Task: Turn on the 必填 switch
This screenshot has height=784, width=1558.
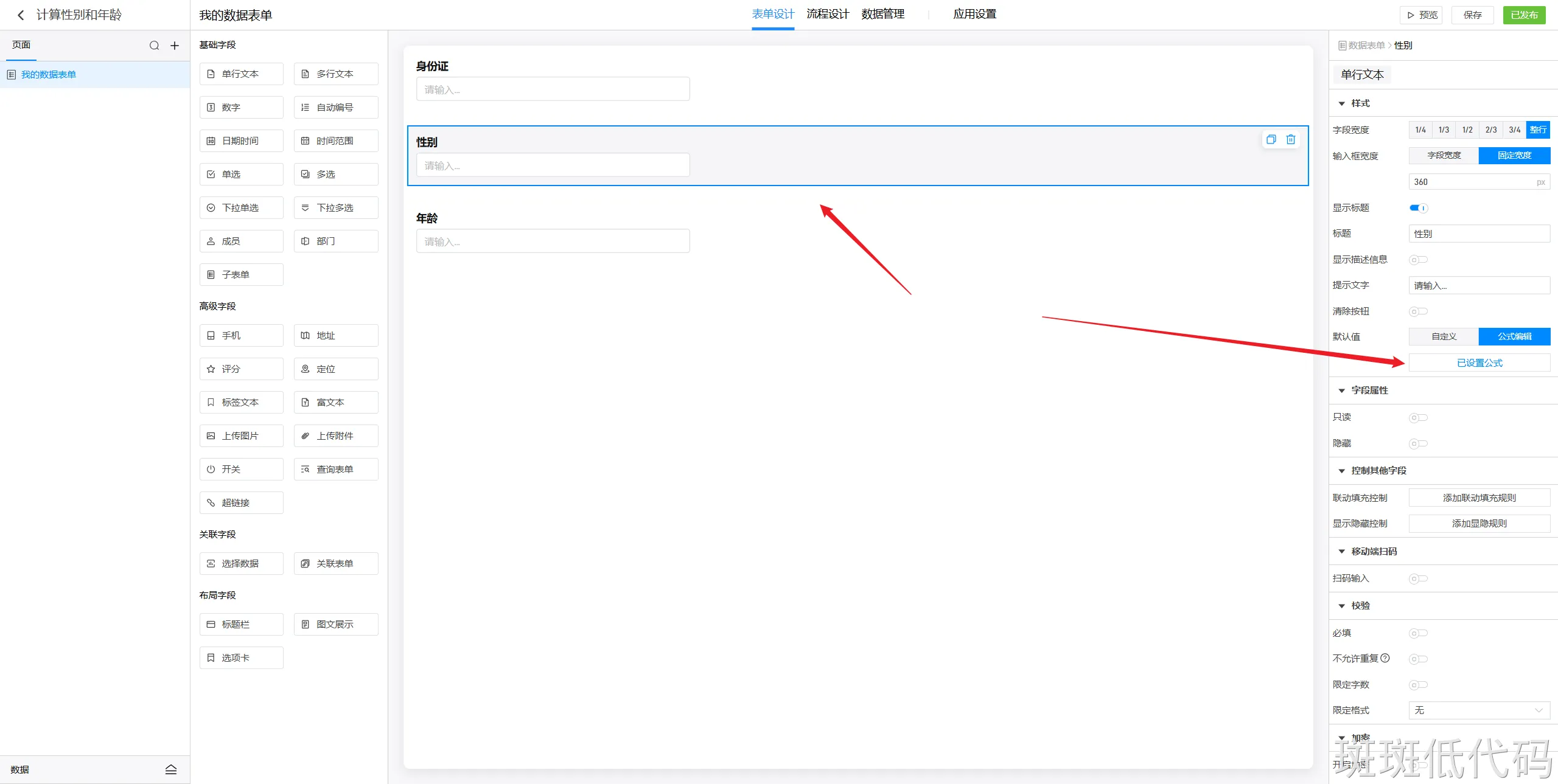Action: pos(1418,633)
